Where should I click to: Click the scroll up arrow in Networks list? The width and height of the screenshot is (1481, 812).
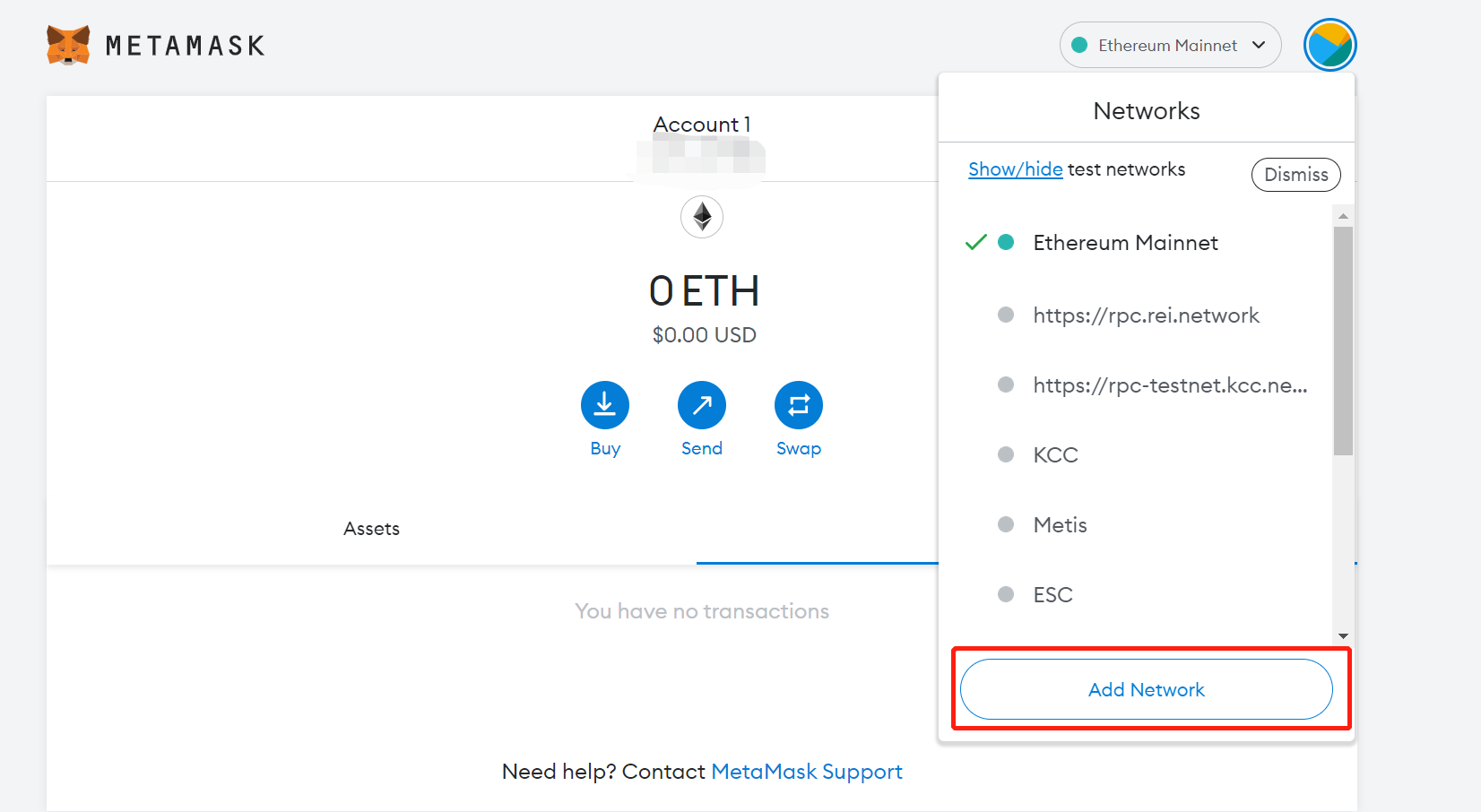[x=1343, y=216]
